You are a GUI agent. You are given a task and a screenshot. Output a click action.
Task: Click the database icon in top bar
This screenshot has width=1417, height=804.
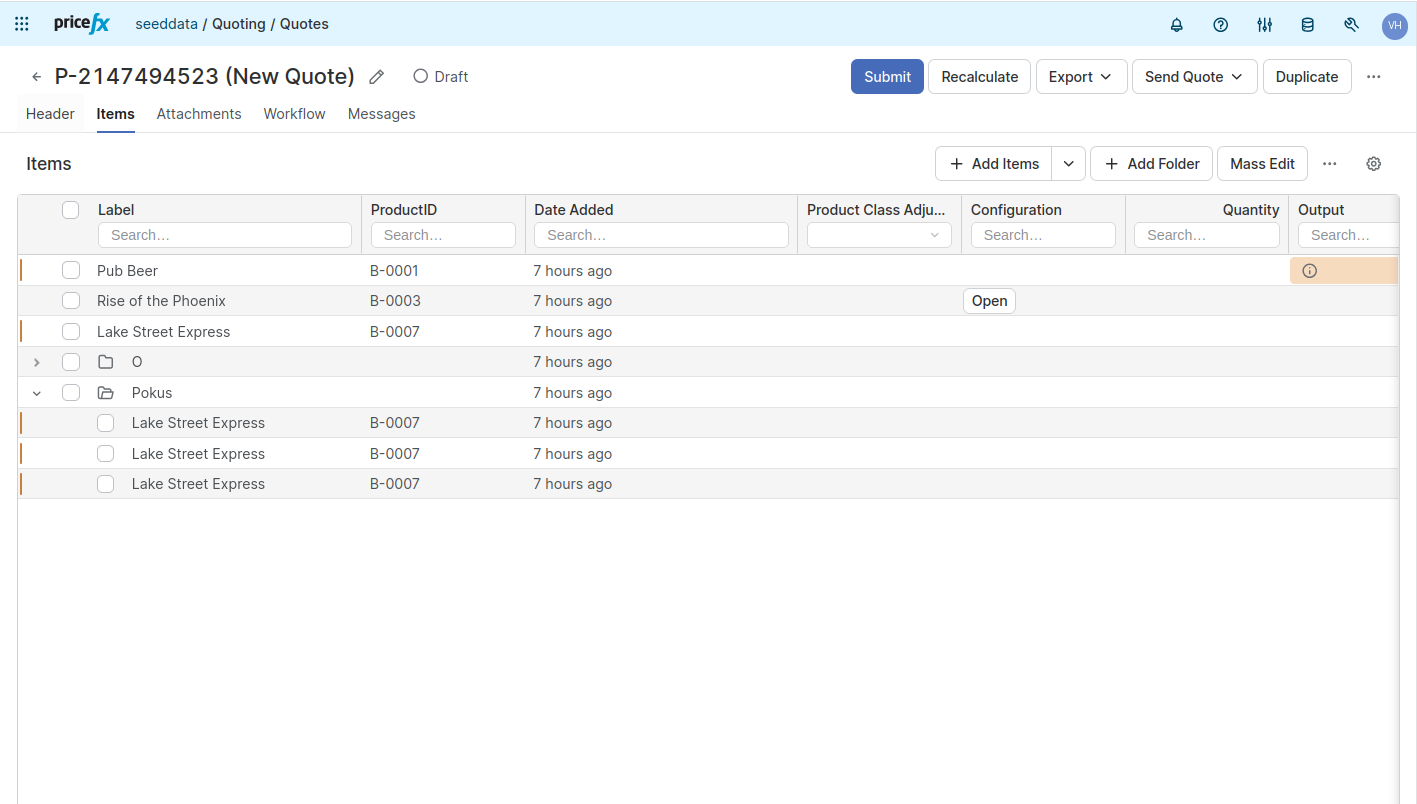tap(1307, 25)
